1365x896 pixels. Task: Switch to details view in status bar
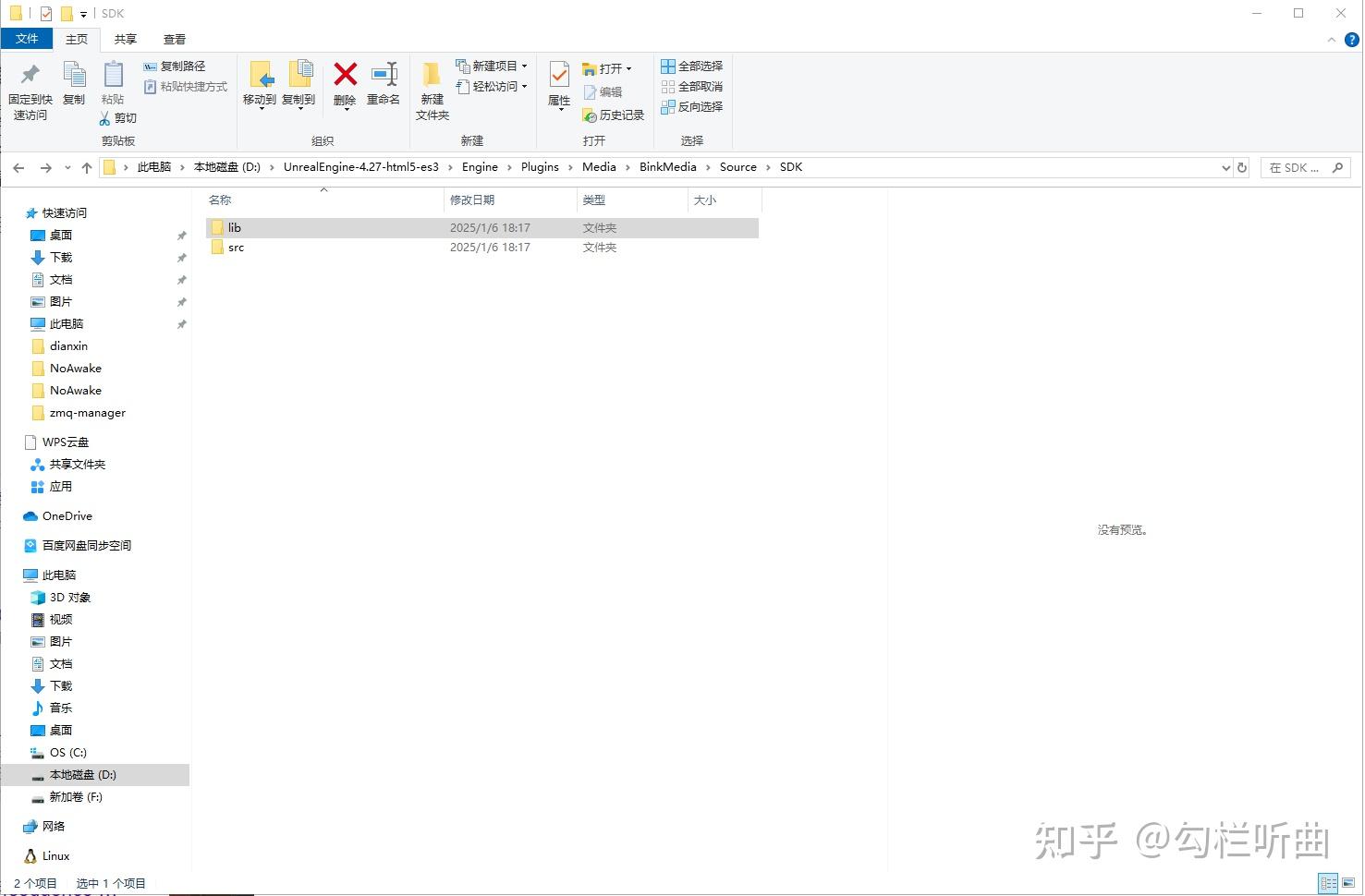[1329, 883]
